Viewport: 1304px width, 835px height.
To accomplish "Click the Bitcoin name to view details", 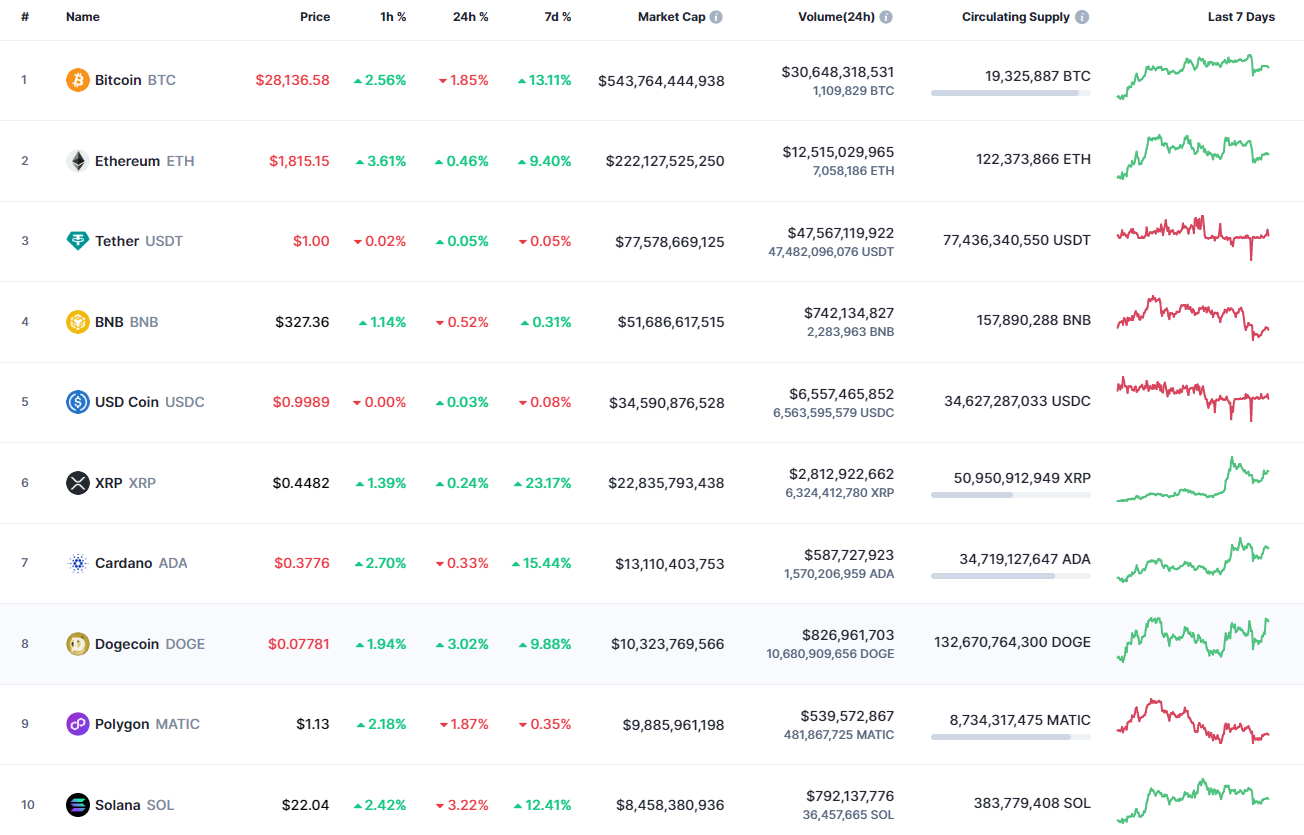I will 118,79.
